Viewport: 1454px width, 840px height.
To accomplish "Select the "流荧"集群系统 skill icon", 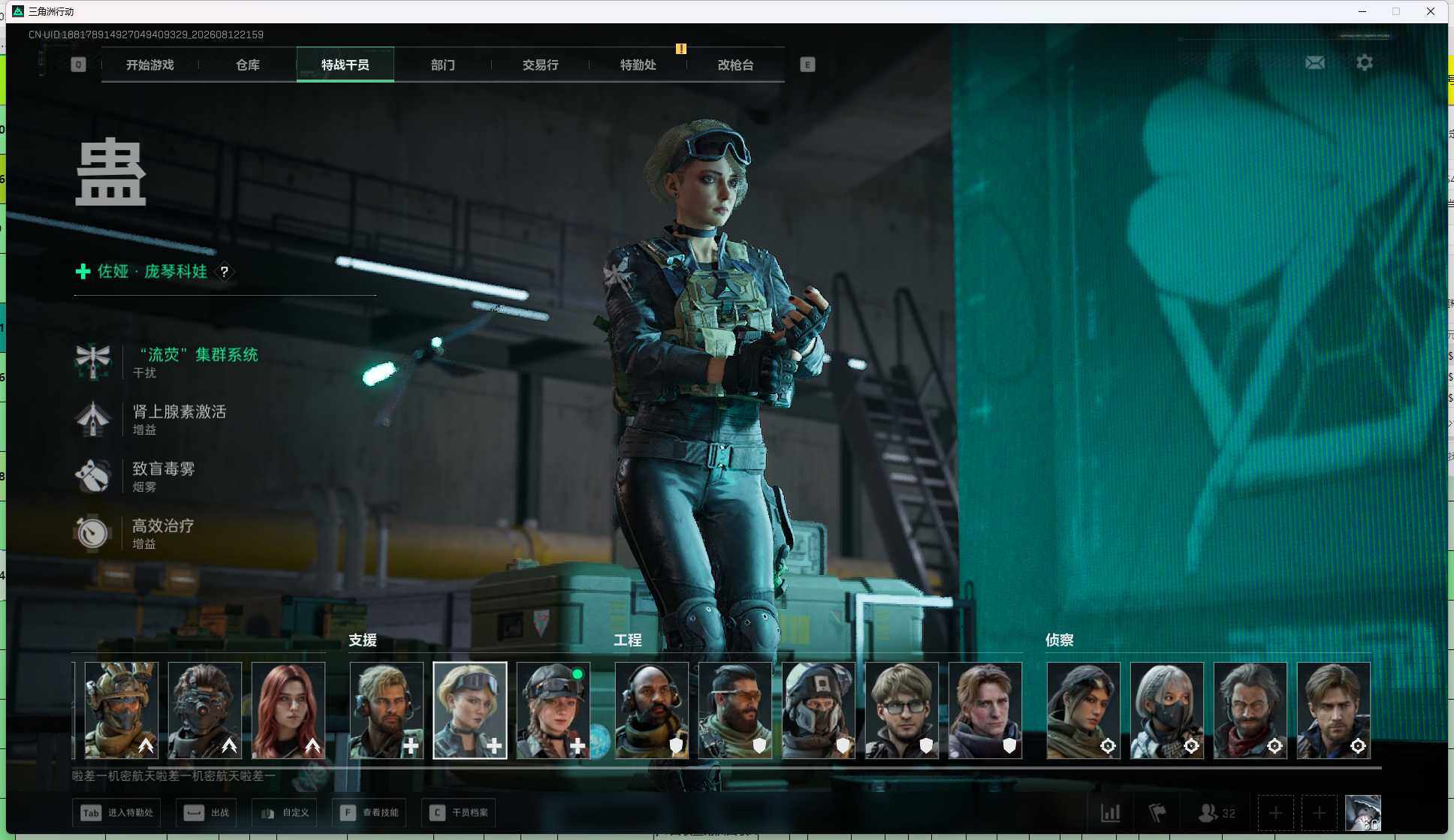I will (93, 361).
